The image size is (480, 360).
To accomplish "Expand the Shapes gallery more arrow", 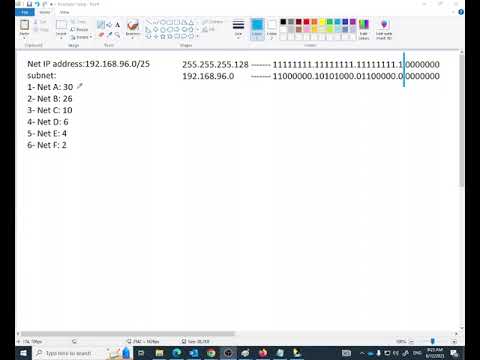I will pos(197,36).
